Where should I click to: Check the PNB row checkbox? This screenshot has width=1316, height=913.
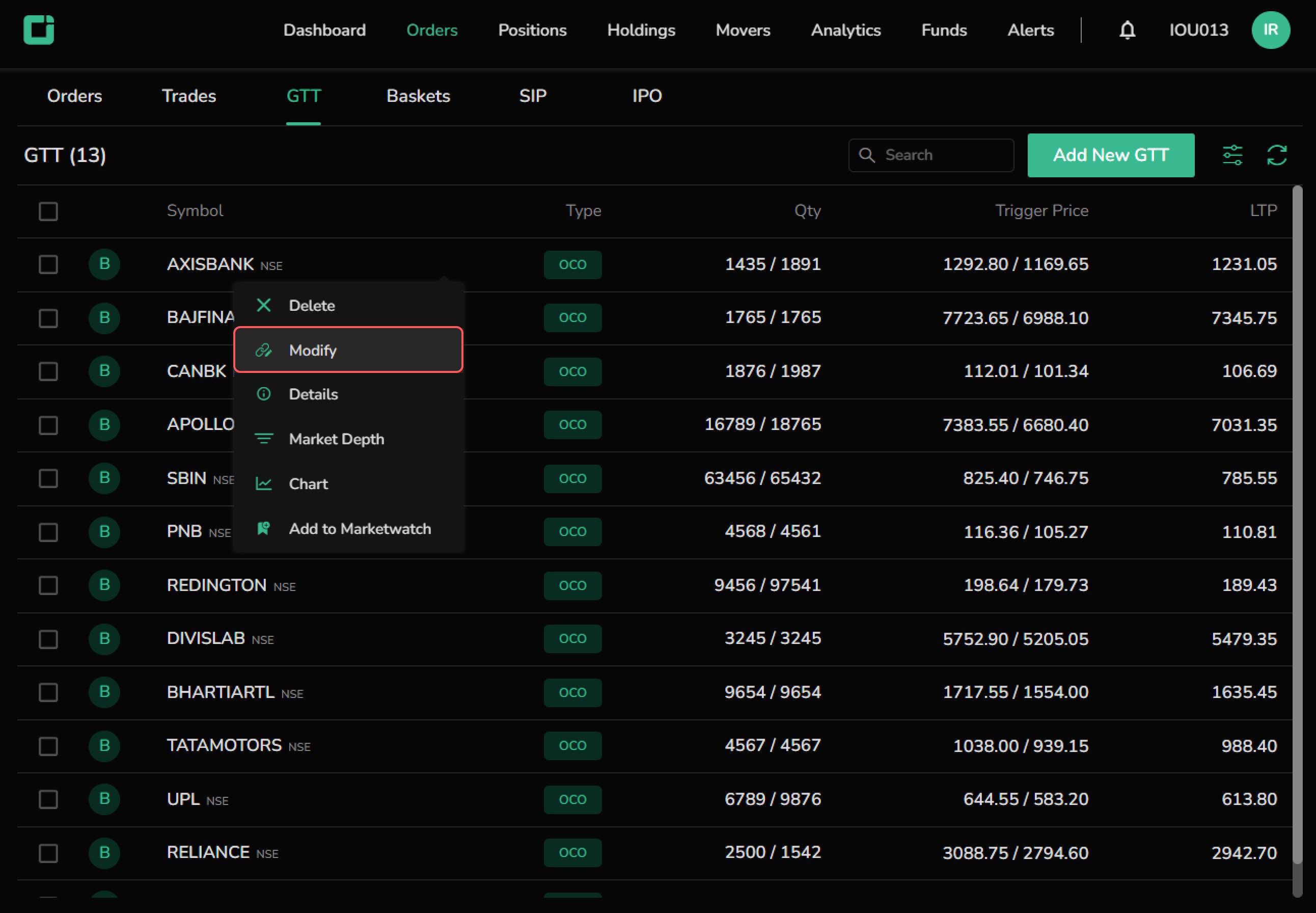pyautogui.click(x=48, y=532)
